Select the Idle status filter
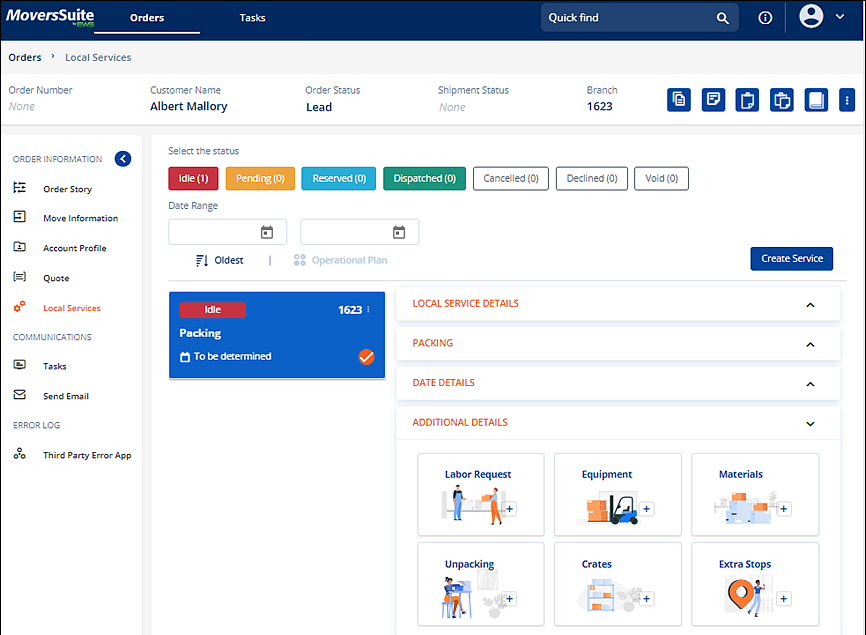The height and width of the screenshot is (635, 866). [x=192, y=178]
